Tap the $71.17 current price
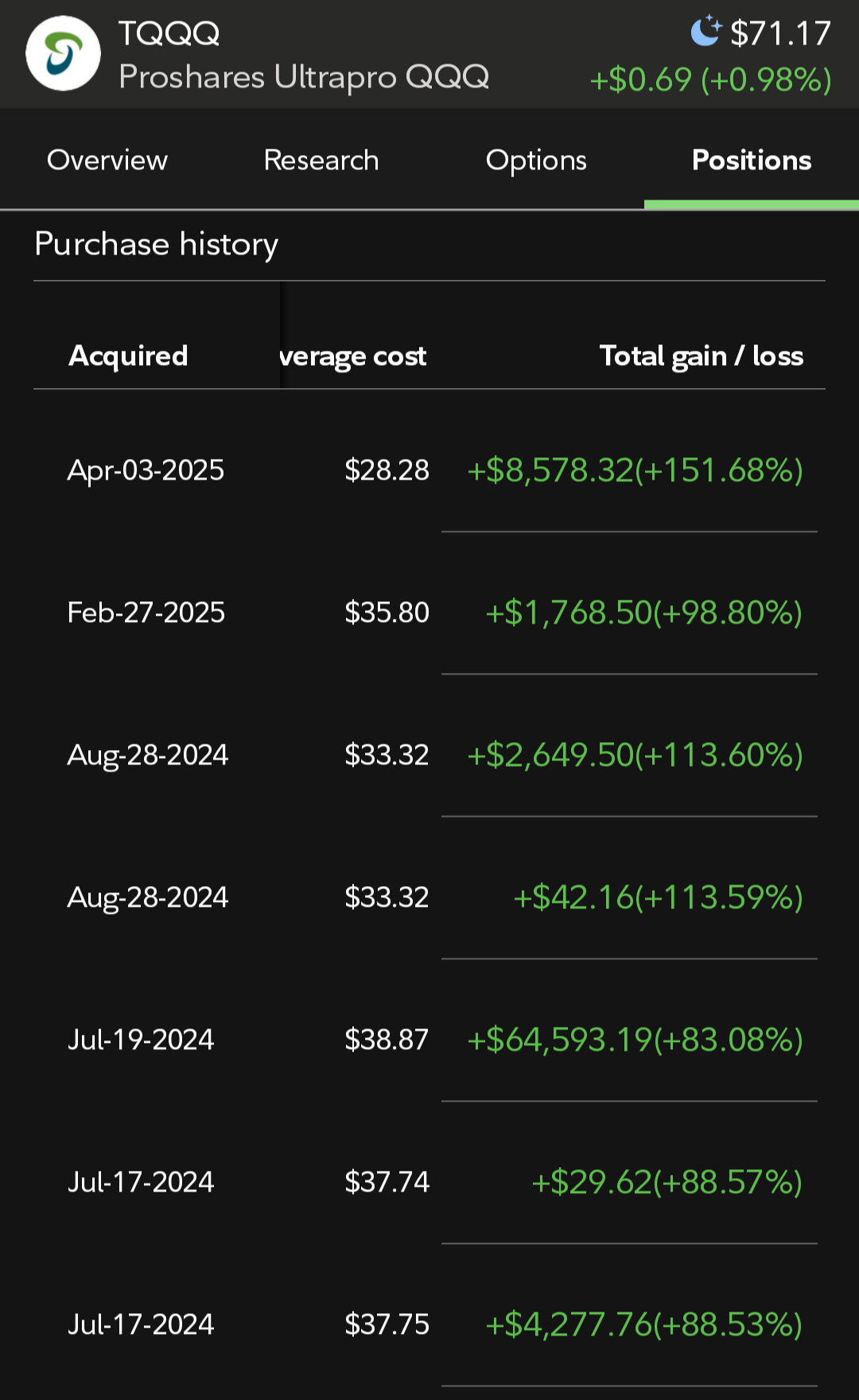 (781, 33)
